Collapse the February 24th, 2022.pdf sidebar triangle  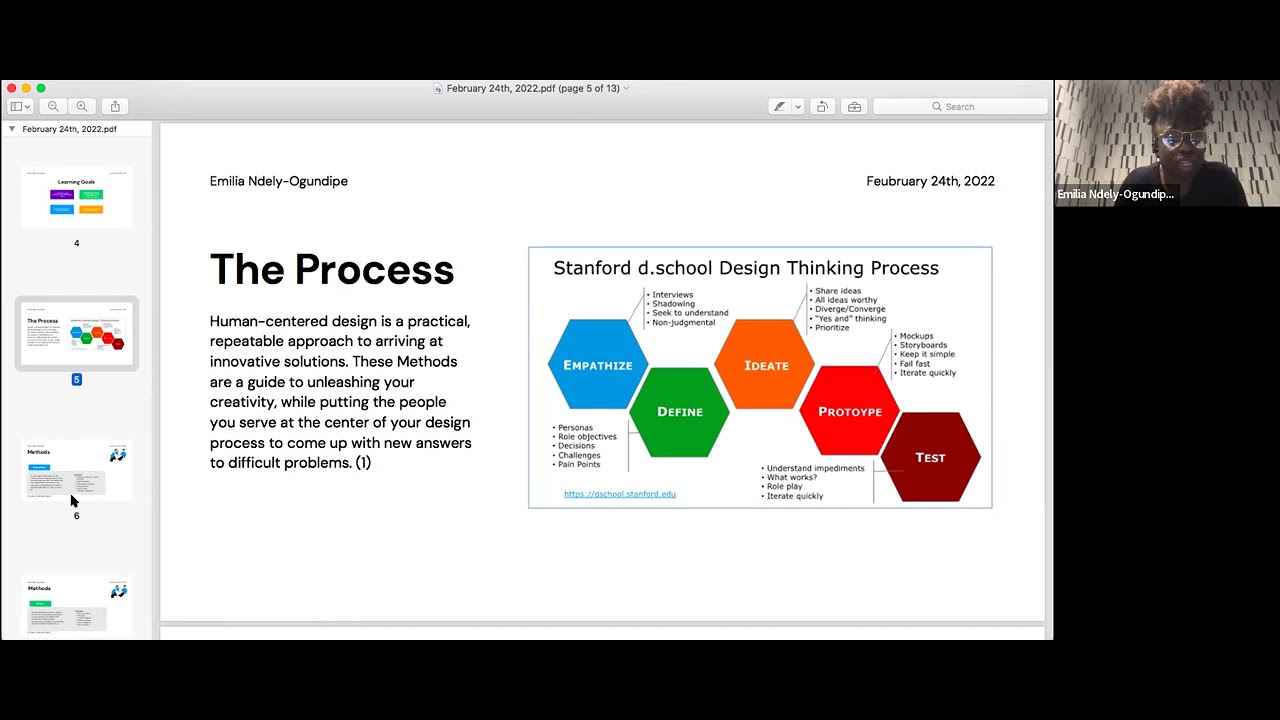click(12, 129)
